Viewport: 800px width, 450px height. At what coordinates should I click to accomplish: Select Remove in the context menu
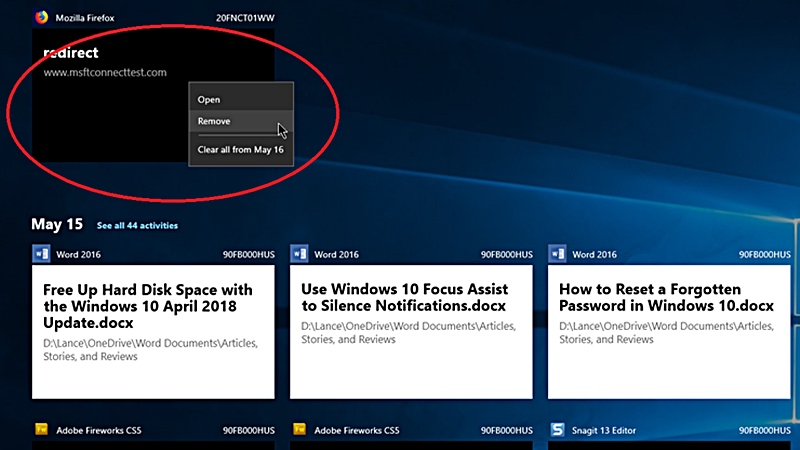point(214,121)
